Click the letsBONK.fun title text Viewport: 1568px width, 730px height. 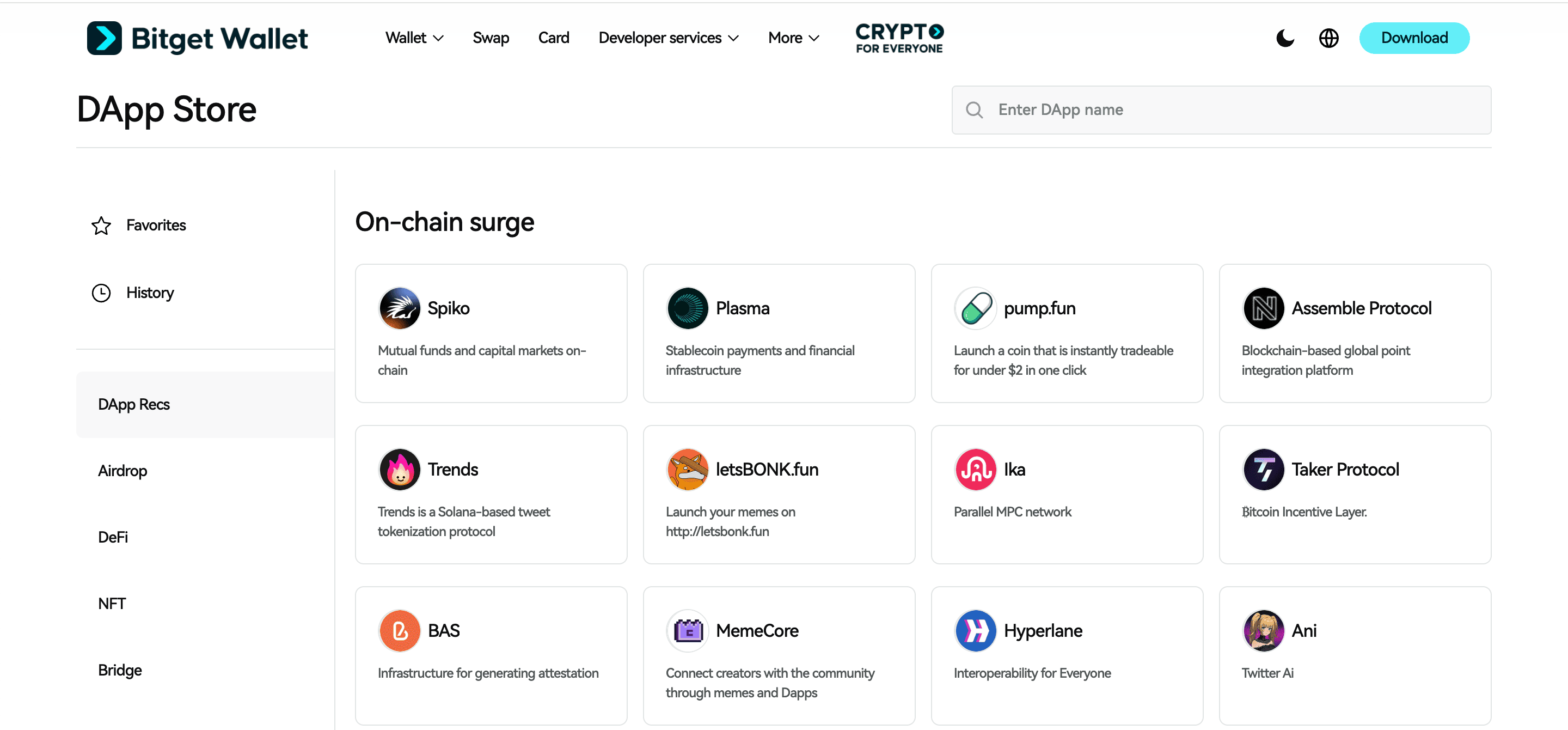[767, 470]
